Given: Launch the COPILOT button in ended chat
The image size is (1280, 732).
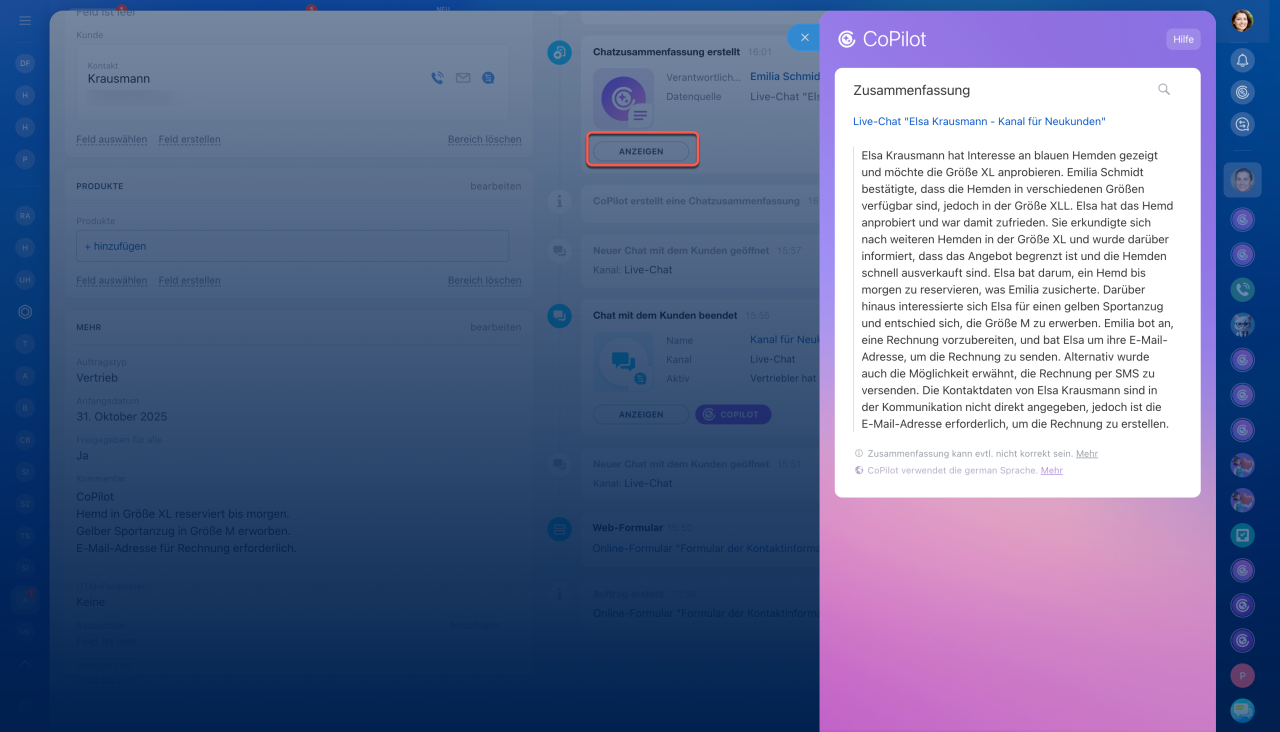Looking at the screenshot, I should [733, 414].
